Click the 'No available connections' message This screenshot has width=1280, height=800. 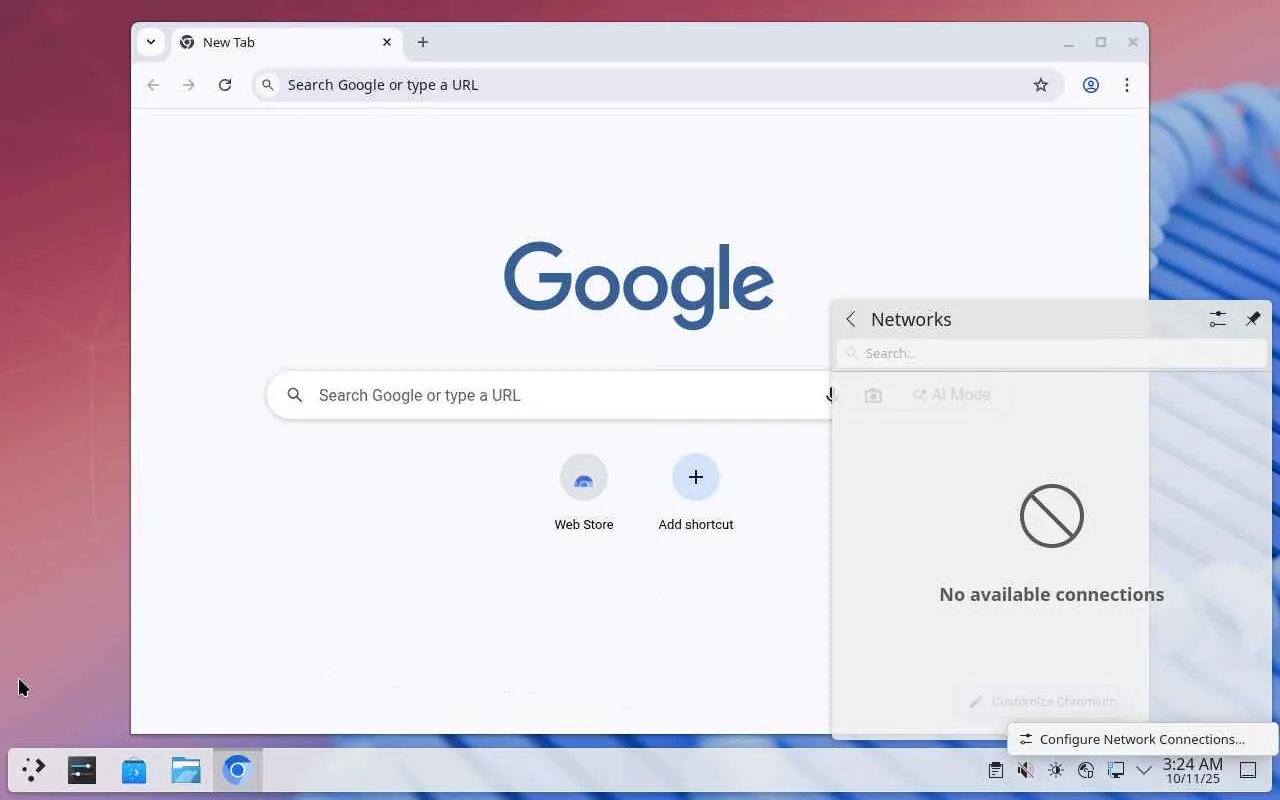click(1051, 594)
